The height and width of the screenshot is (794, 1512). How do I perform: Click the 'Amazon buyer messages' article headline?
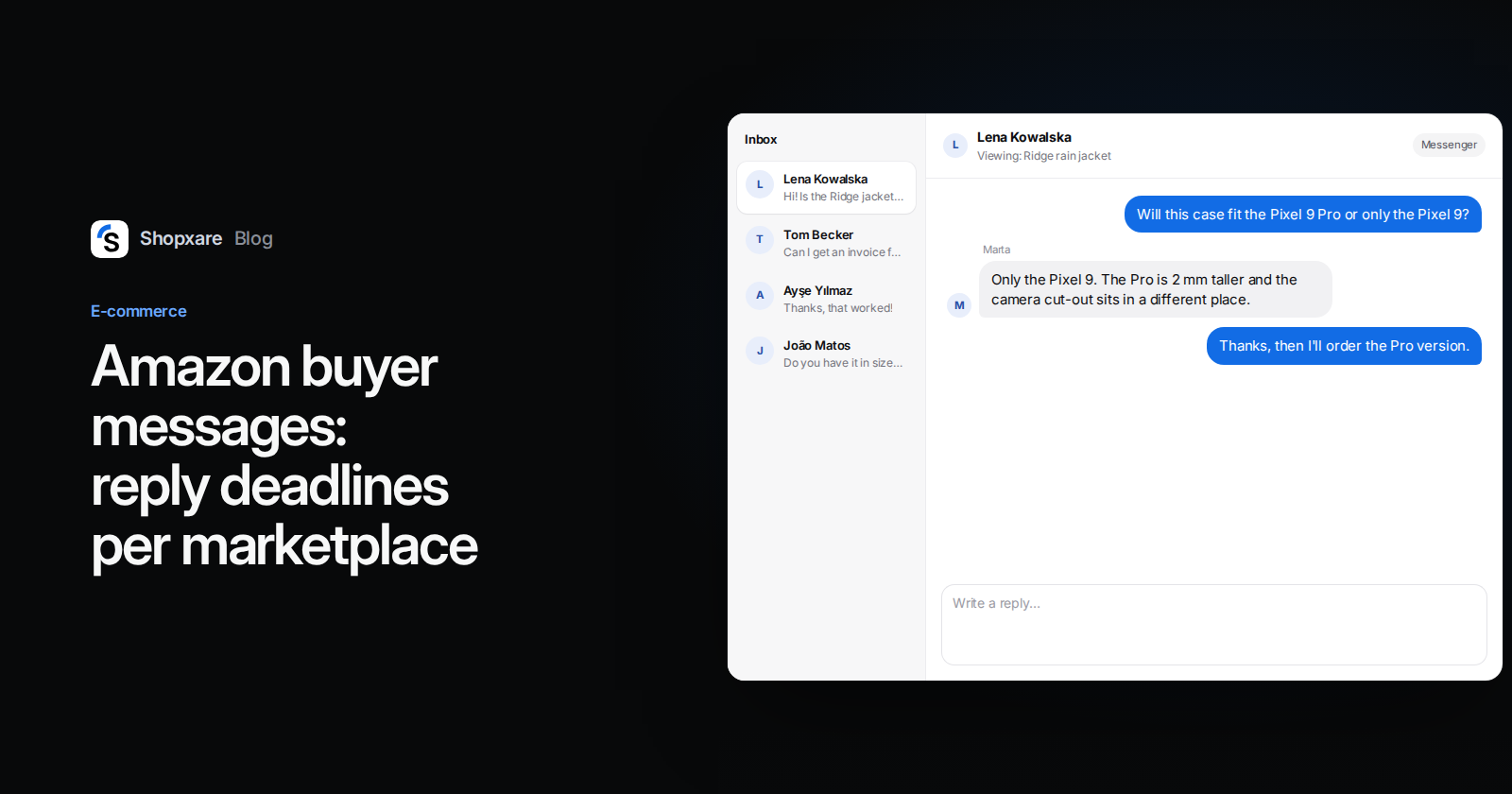(x=283, y=456)
